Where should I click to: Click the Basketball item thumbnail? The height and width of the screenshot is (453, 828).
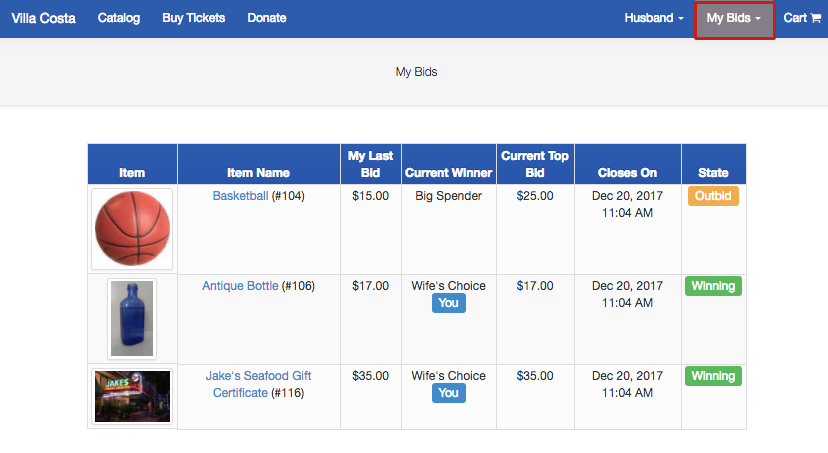point(132,229)
